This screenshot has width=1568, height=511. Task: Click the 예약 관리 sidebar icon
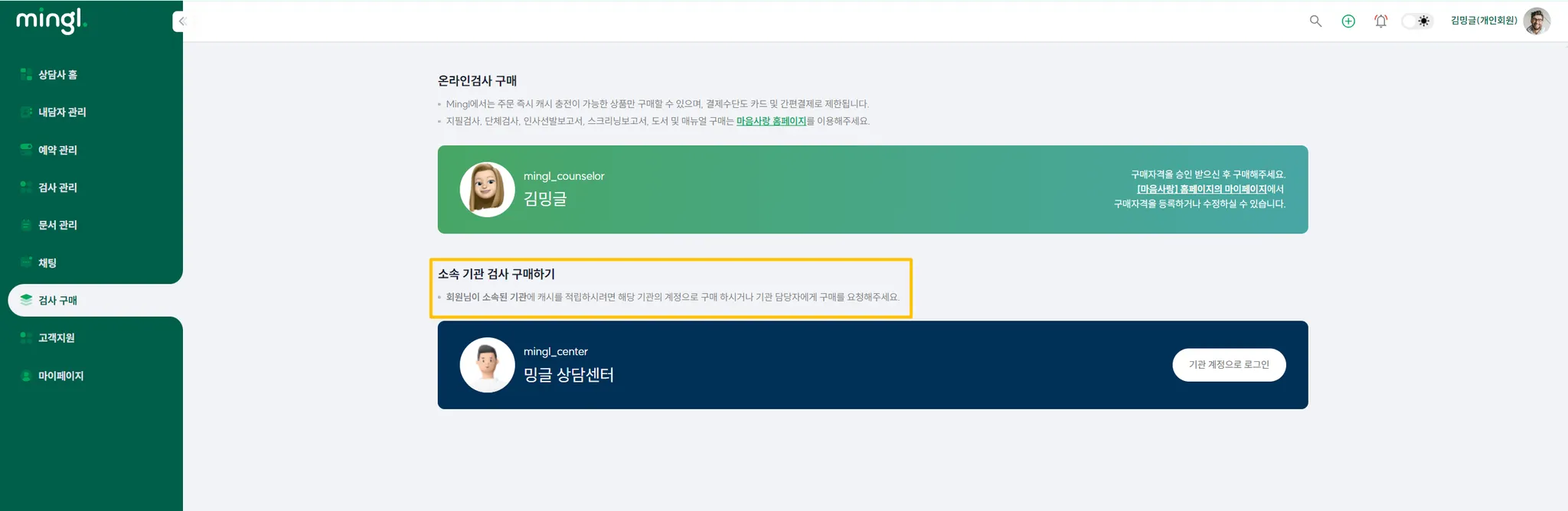pos(26,149)
